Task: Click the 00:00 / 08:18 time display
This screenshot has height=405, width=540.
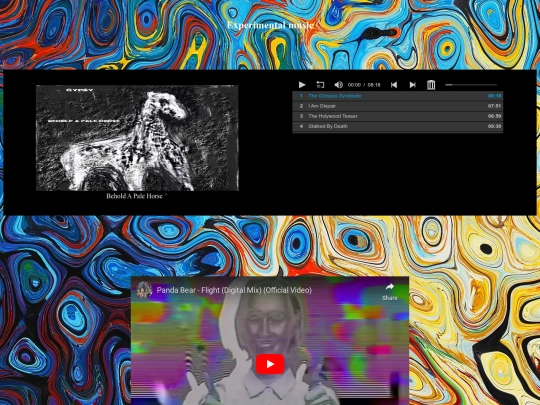Action: coord(364,85)
